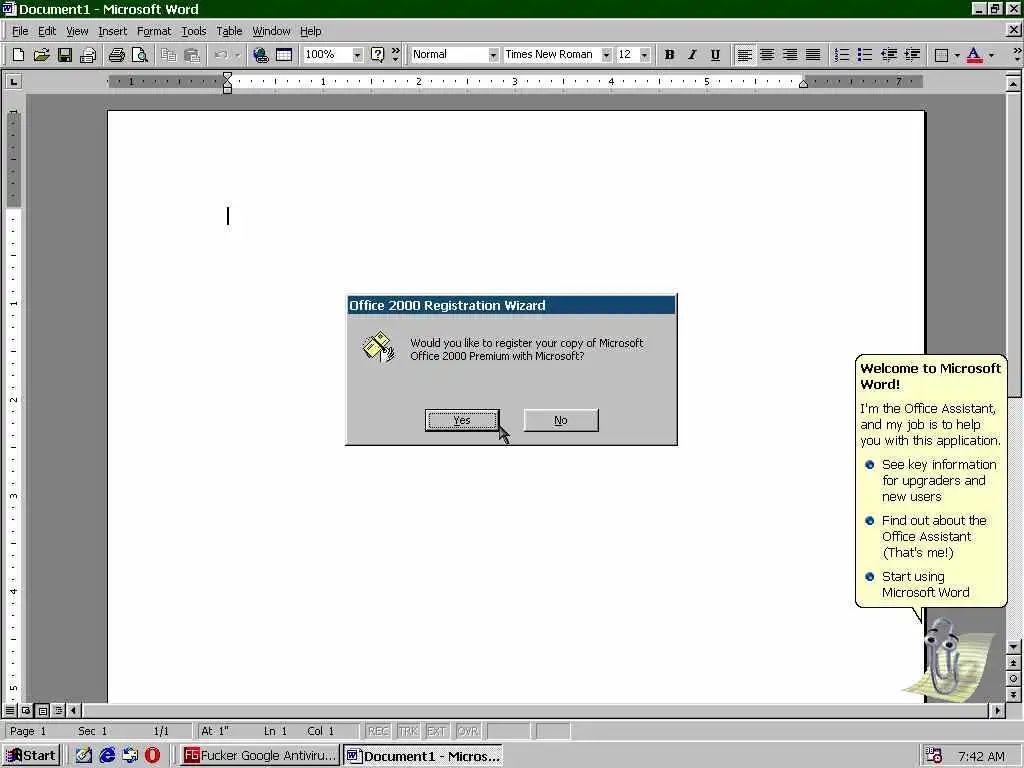Open the File menu

pyautogui.click(x=20, y=31)
